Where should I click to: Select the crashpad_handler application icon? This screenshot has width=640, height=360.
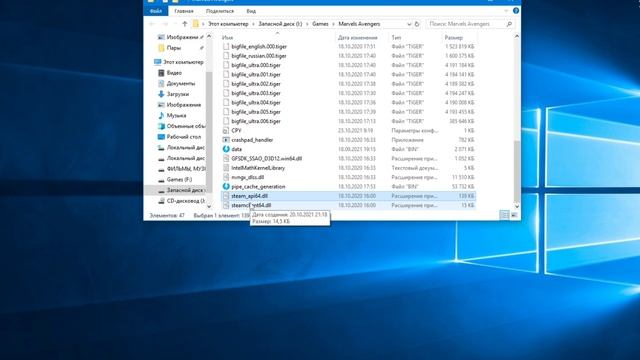tap(226, 140)
